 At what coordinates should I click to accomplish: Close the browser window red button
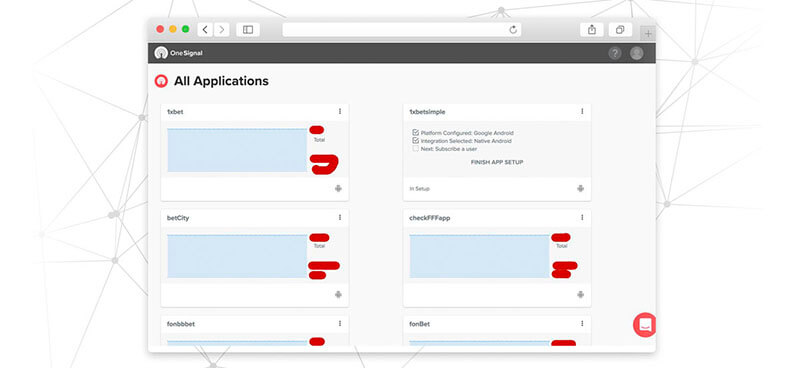[160, 29]
